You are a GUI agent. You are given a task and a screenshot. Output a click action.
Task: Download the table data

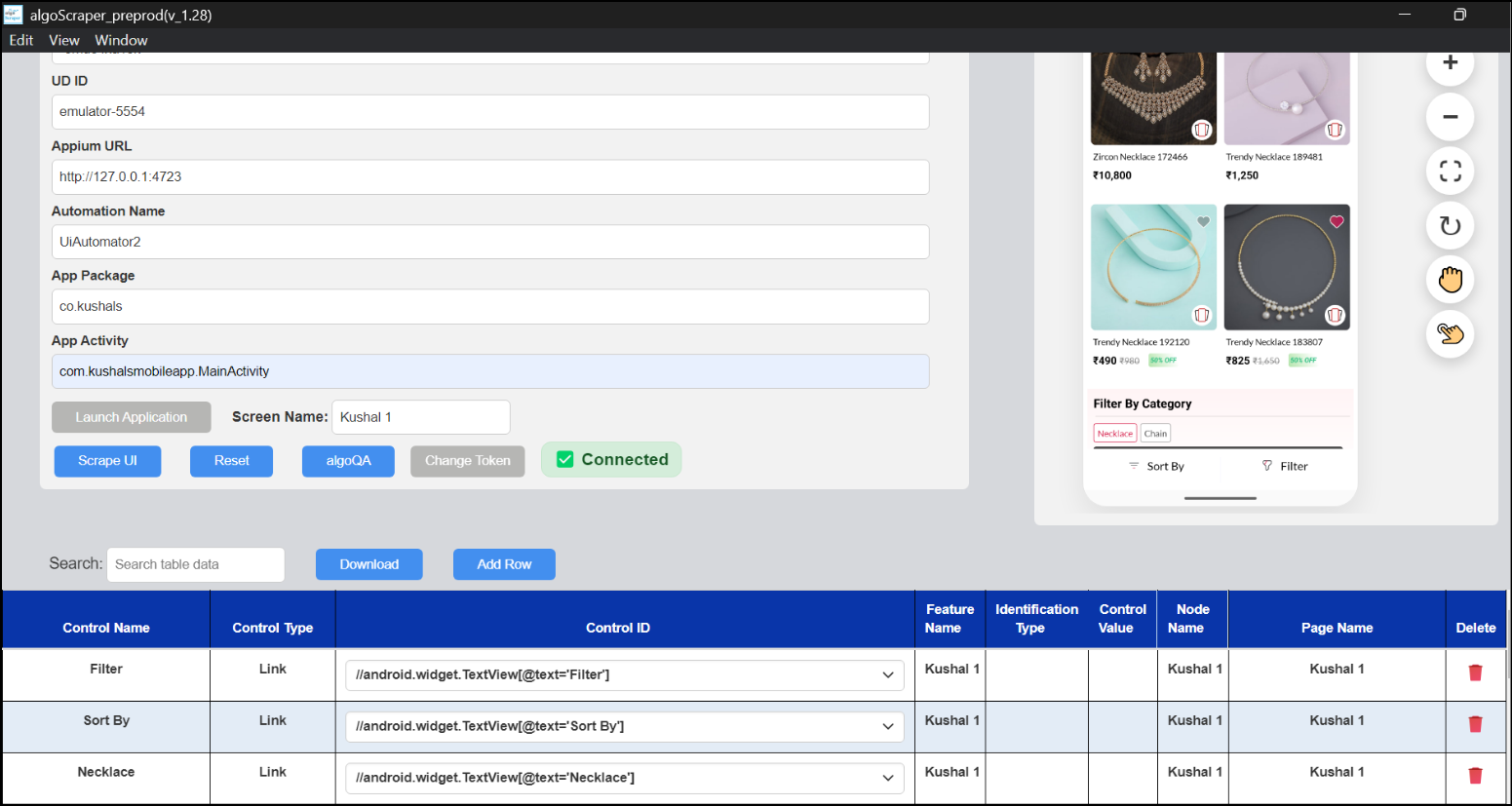369,564
